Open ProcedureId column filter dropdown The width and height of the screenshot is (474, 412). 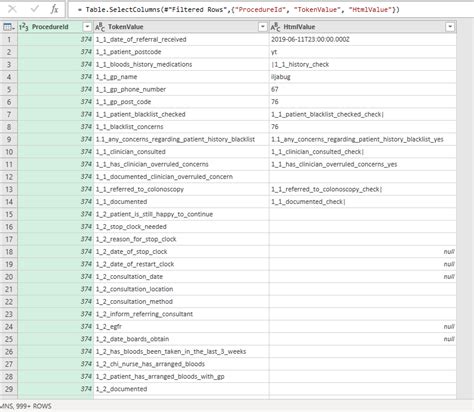[87, 27]
